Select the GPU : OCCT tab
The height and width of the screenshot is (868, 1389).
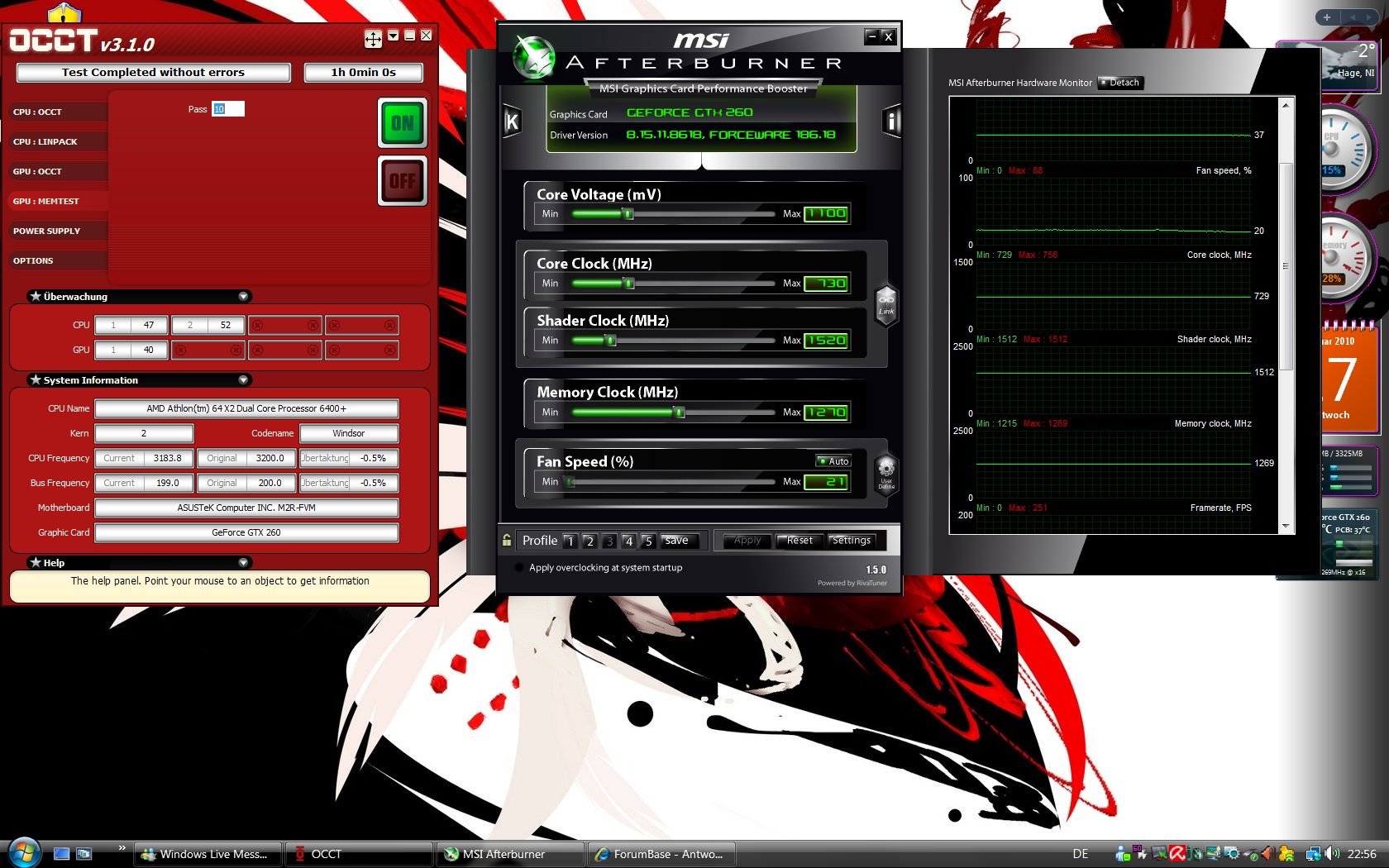(58, 171)
